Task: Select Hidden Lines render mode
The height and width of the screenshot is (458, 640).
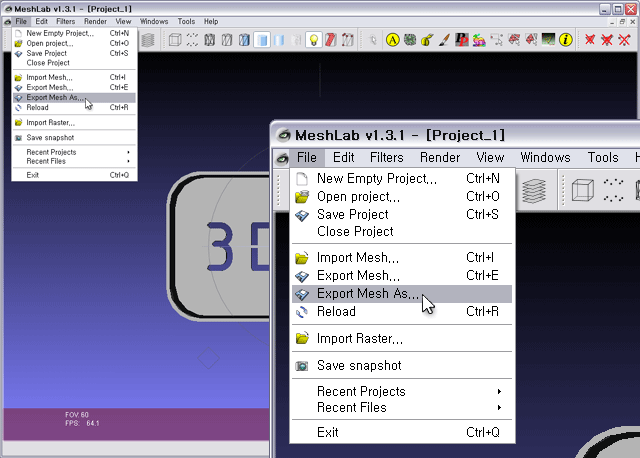Action: 227,40
